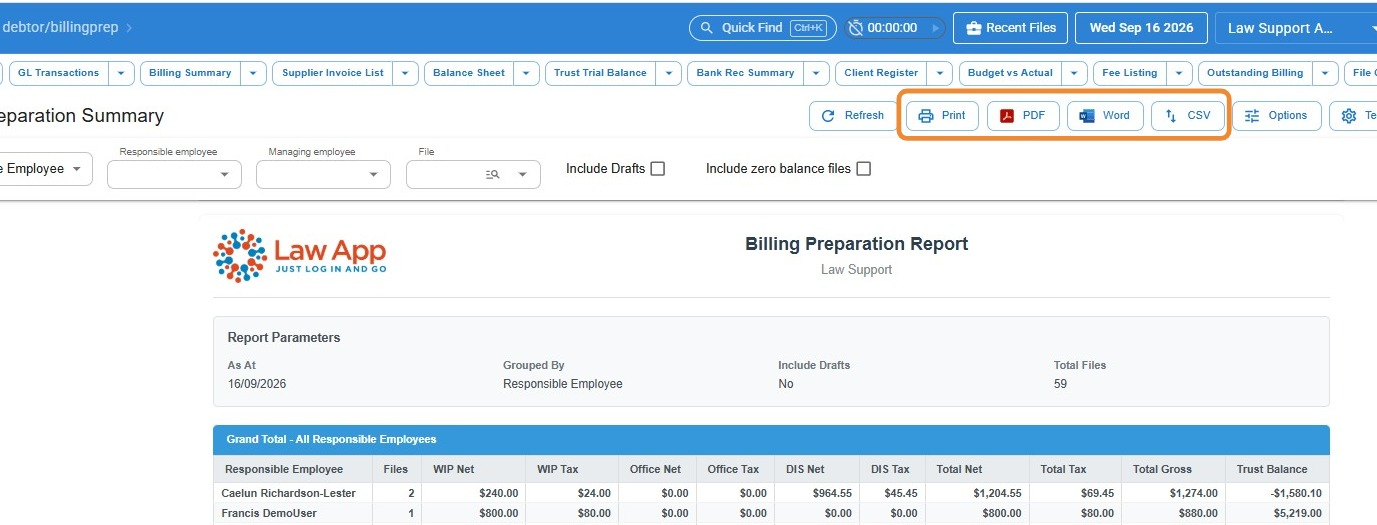1377x525 pixels.
Task: Click the Office Net column header
Action: (x=655, y=469)
